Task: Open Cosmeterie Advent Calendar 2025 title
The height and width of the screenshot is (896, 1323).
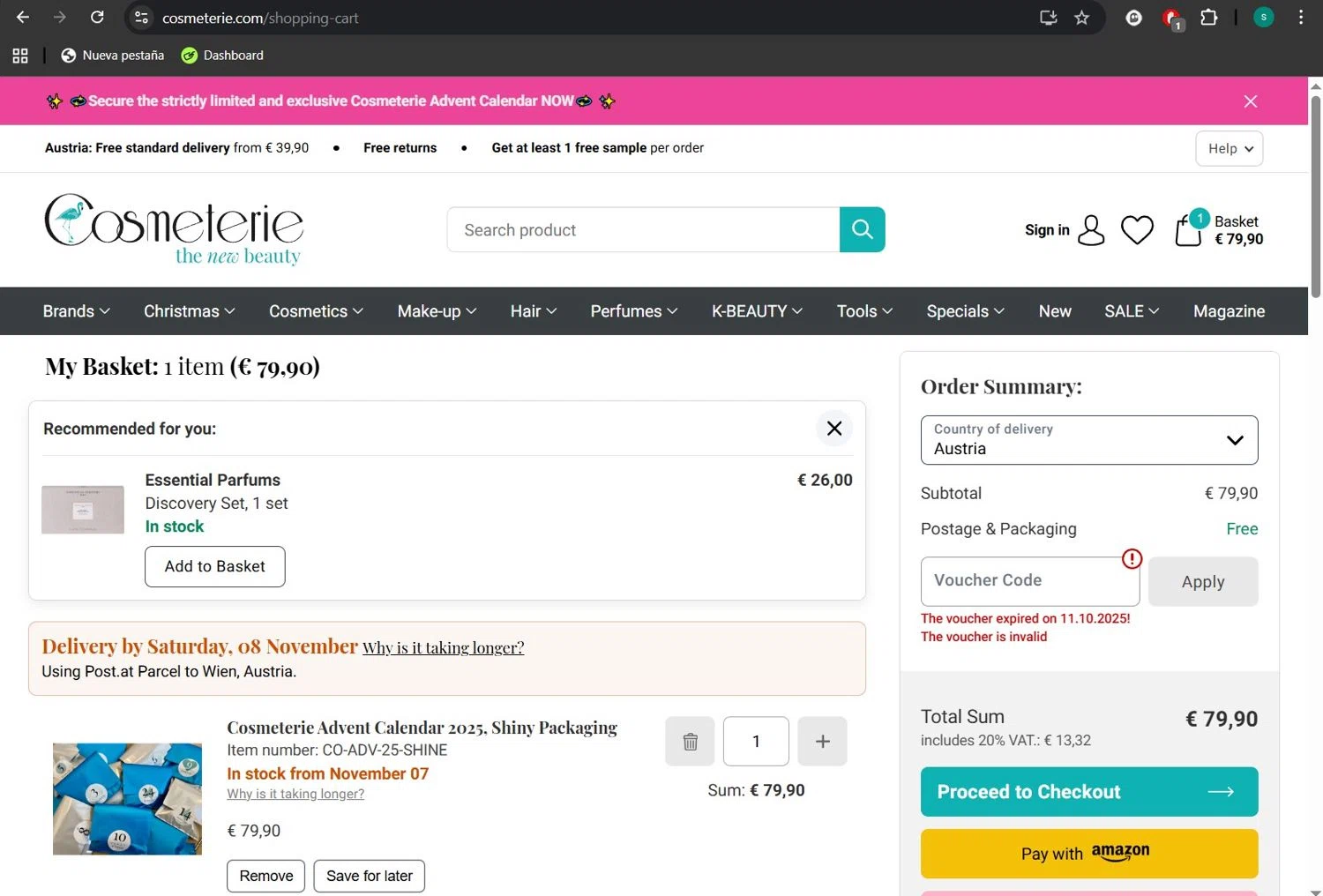Action: pos(422,728)
